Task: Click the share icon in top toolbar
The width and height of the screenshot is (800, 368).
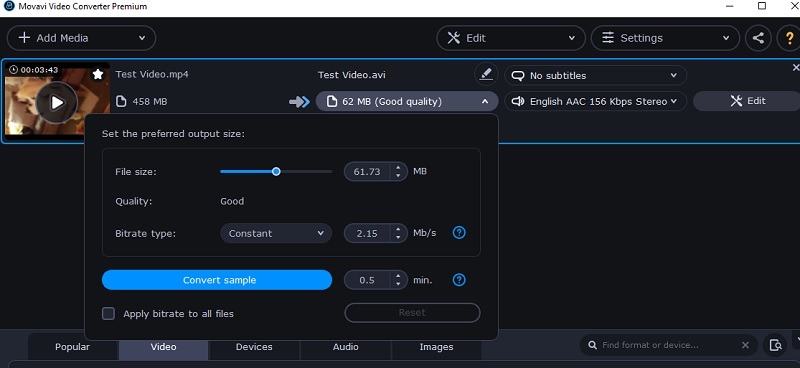Action: [758, 38]
